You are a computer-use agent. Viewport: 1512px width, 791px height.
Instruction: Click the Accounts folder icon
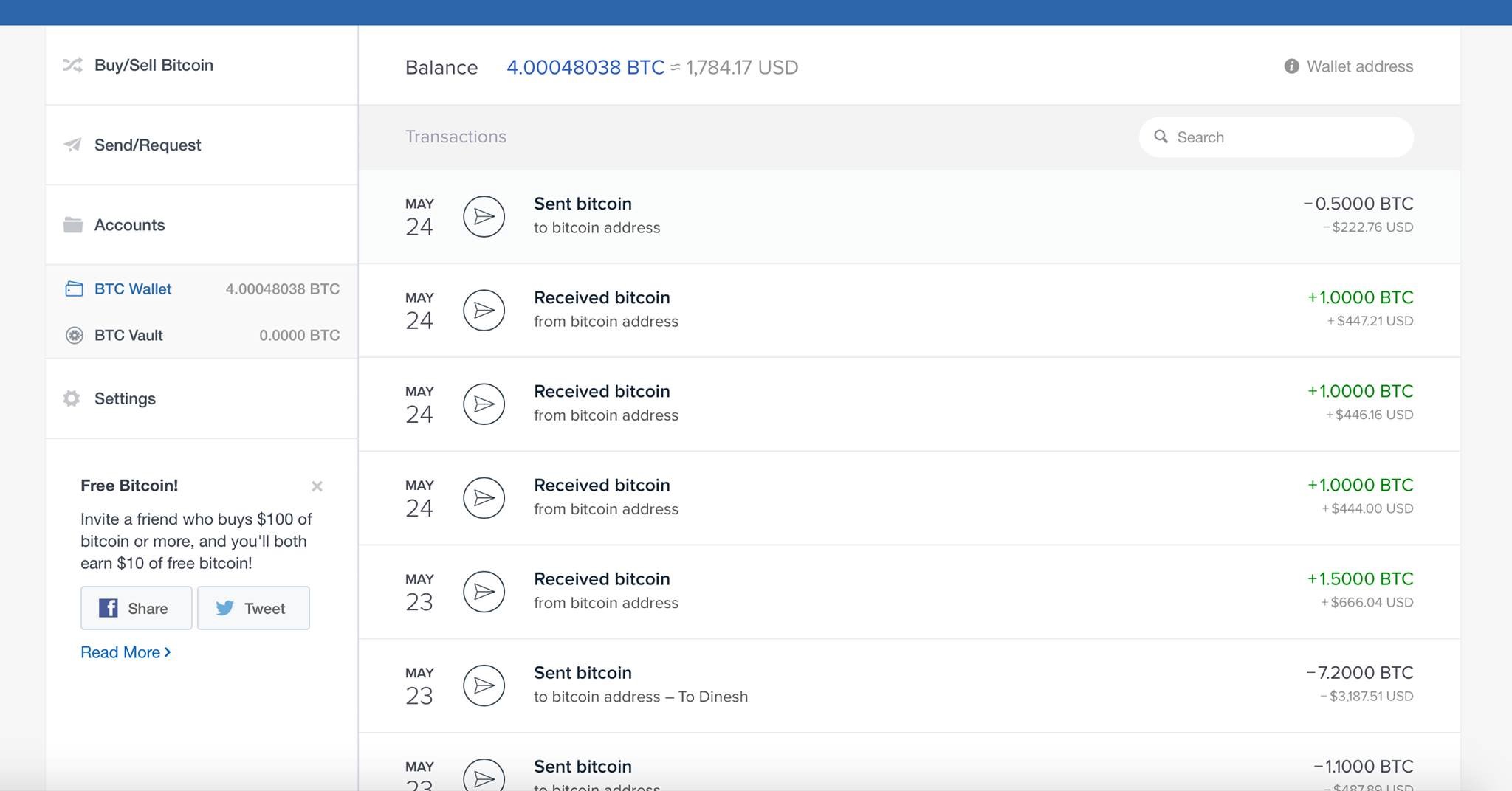coord(72,225)
